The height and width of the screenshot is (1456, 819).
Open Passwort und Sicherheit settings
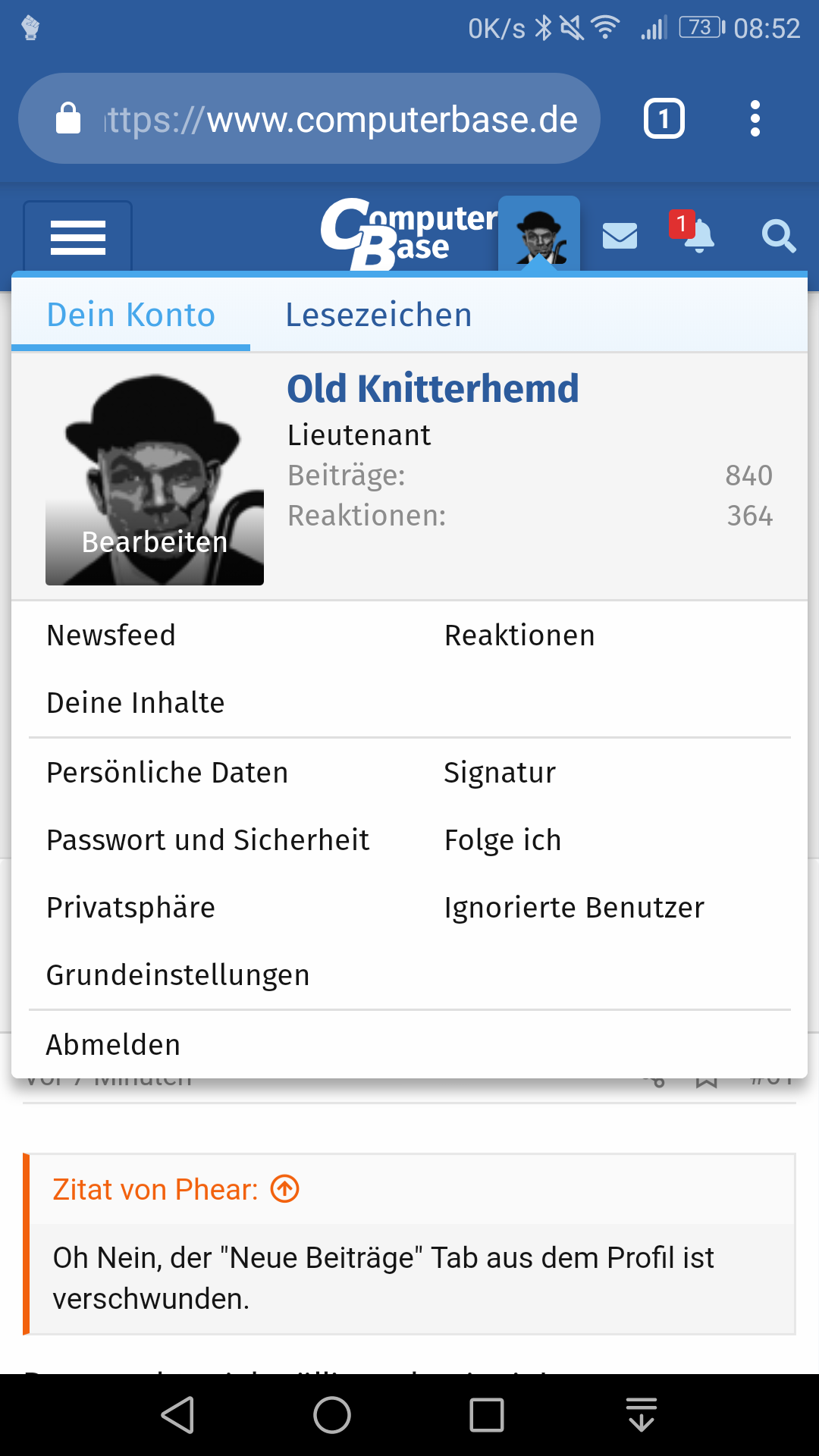[x=208, y=840]
